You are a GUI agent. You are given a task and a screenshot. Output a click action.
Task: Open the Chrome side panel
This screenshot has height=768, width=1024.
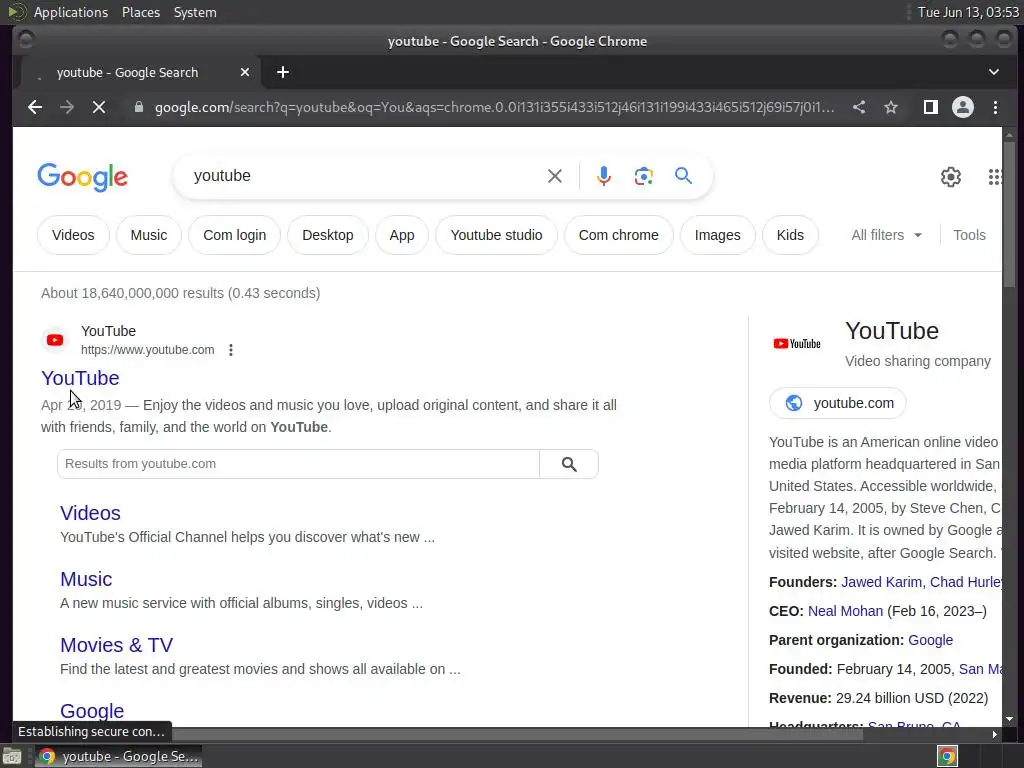click(931, 107)
